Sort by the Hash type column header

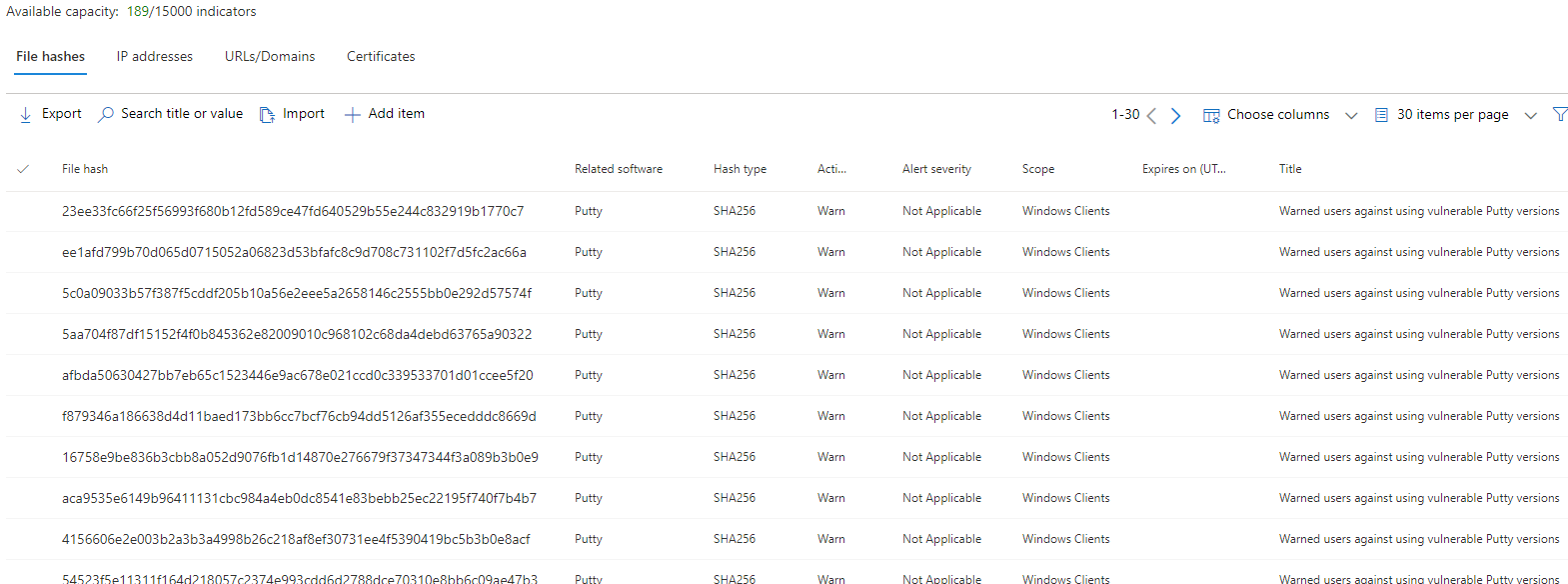click(x=741, y=169)
